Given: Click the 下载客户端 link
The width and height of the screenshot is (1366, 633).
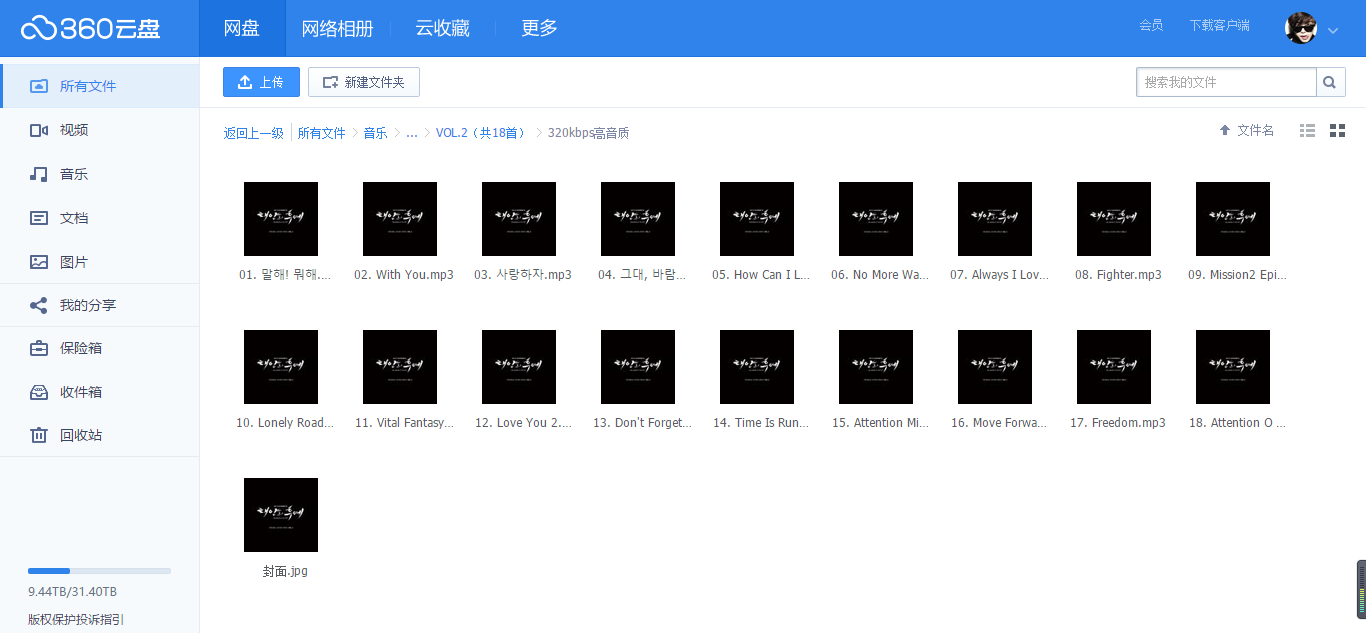Looking at the screenshot, I should coord(1219,25).
